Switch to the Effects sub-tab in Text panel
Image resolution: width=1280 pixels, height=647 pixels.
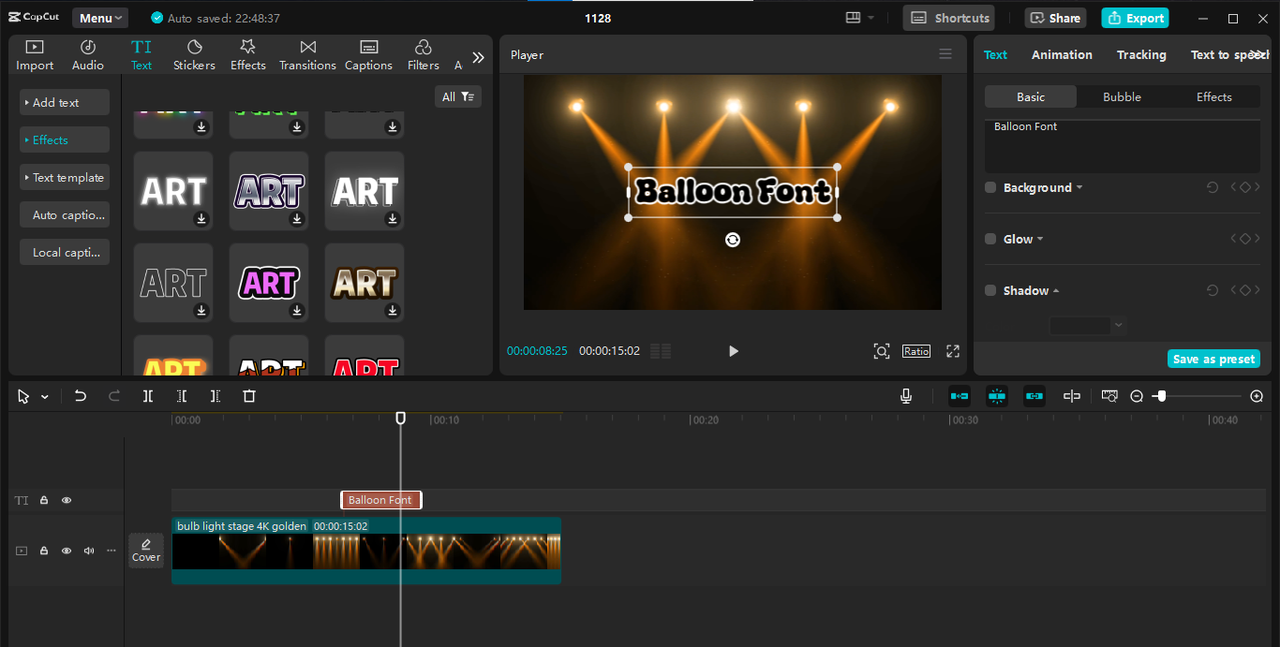point(1214,97)
